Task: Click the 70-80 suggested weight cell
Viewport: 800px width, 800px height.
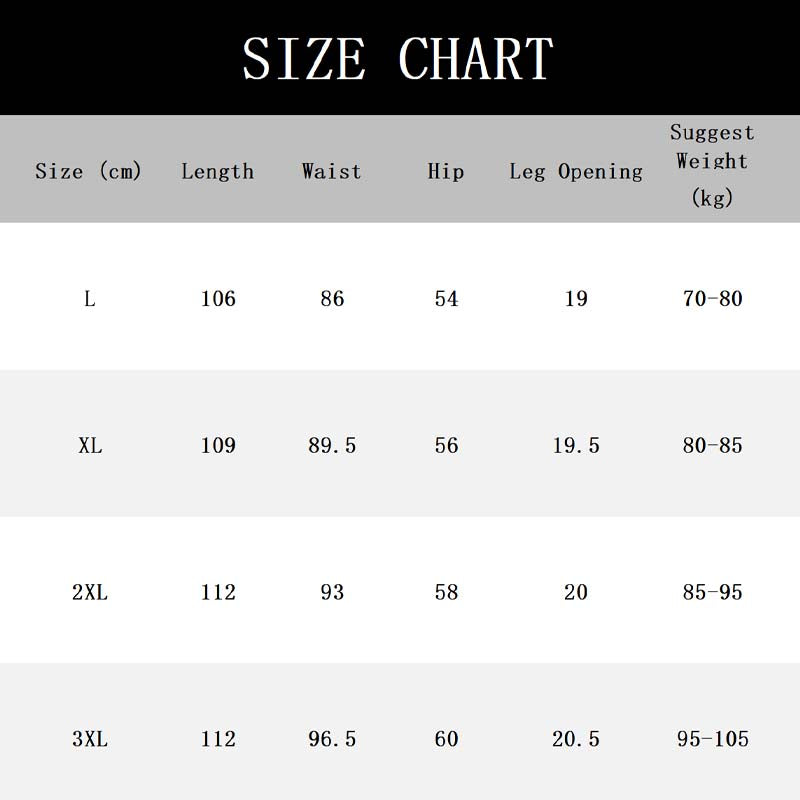Action: (713, 298)
